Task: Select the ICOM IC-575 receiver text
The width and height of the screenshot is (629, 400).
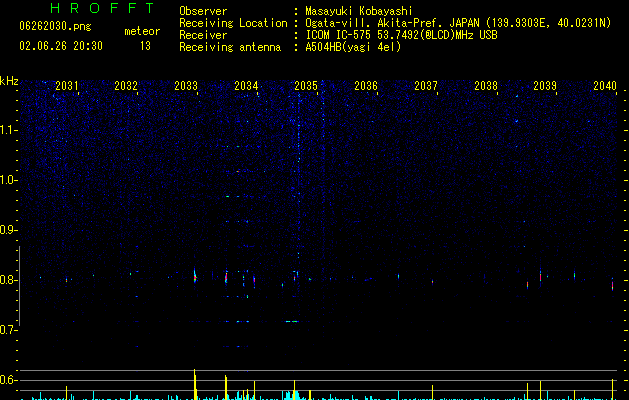Action: tap(401, 35)
